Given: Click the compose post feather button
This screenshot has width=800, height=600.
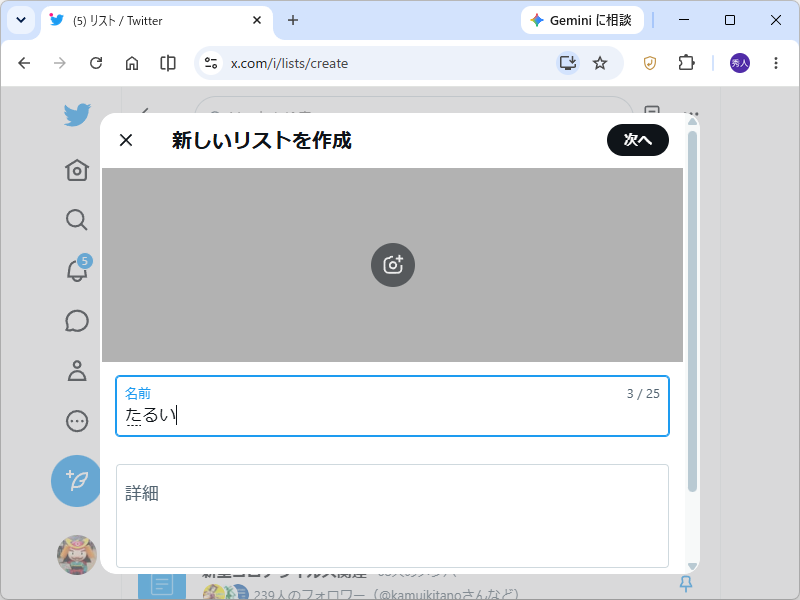Looking at the screenshot, I should tap(77, 481).
